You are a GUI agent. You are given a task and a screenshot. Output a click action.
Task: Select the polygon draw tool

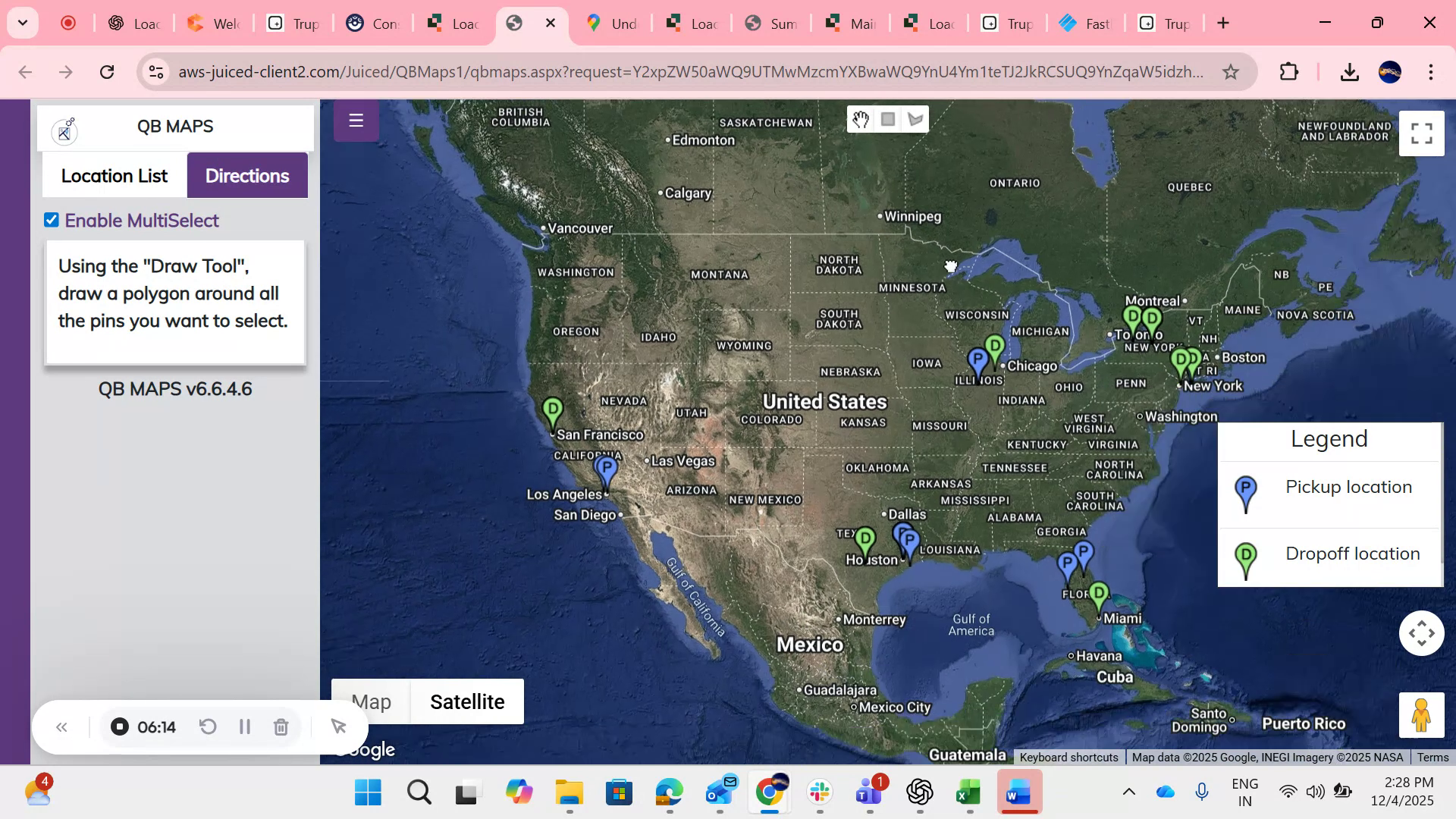click(x=915, y=119)
